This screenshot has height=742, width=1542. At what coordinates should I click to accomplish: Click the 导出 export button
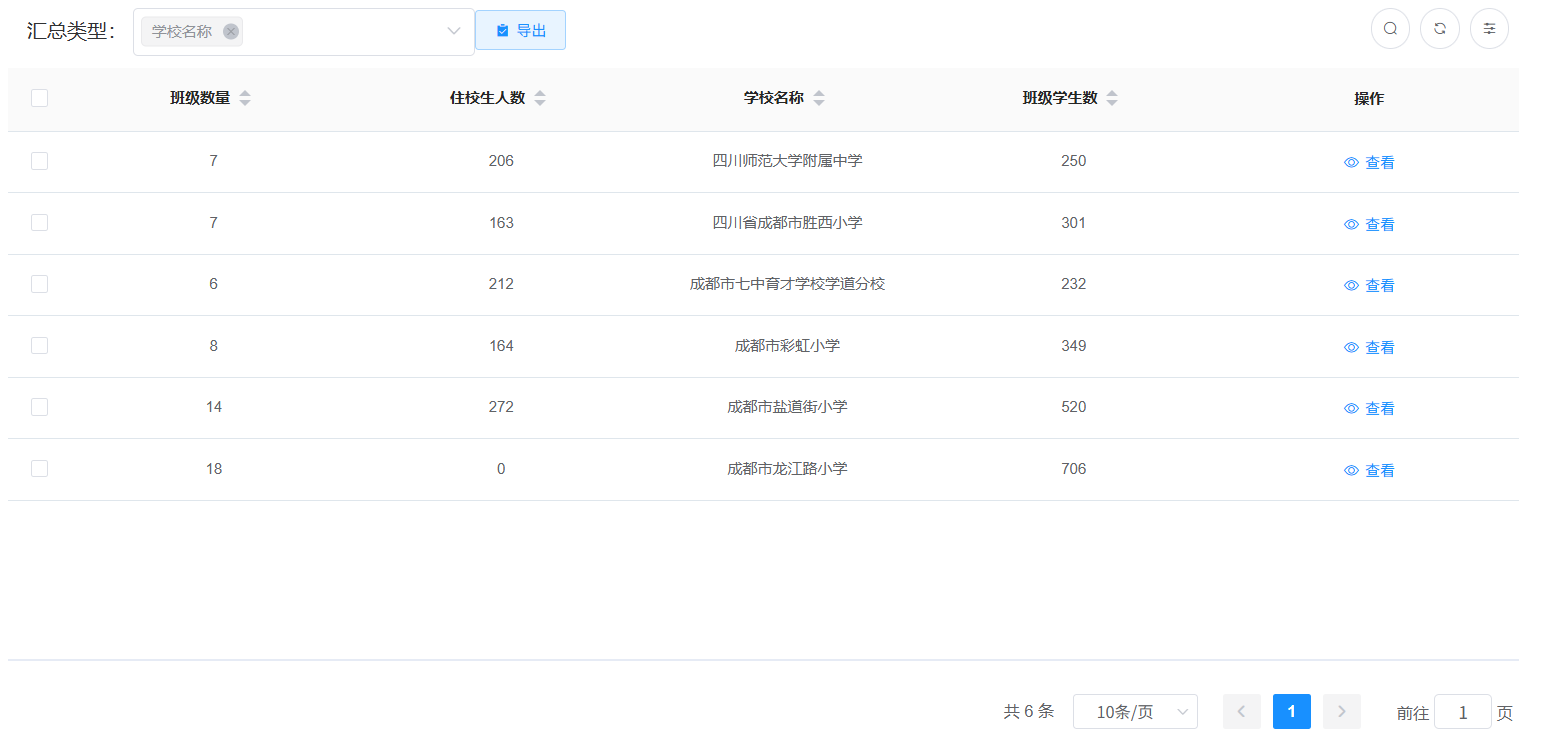pos(520,30)
